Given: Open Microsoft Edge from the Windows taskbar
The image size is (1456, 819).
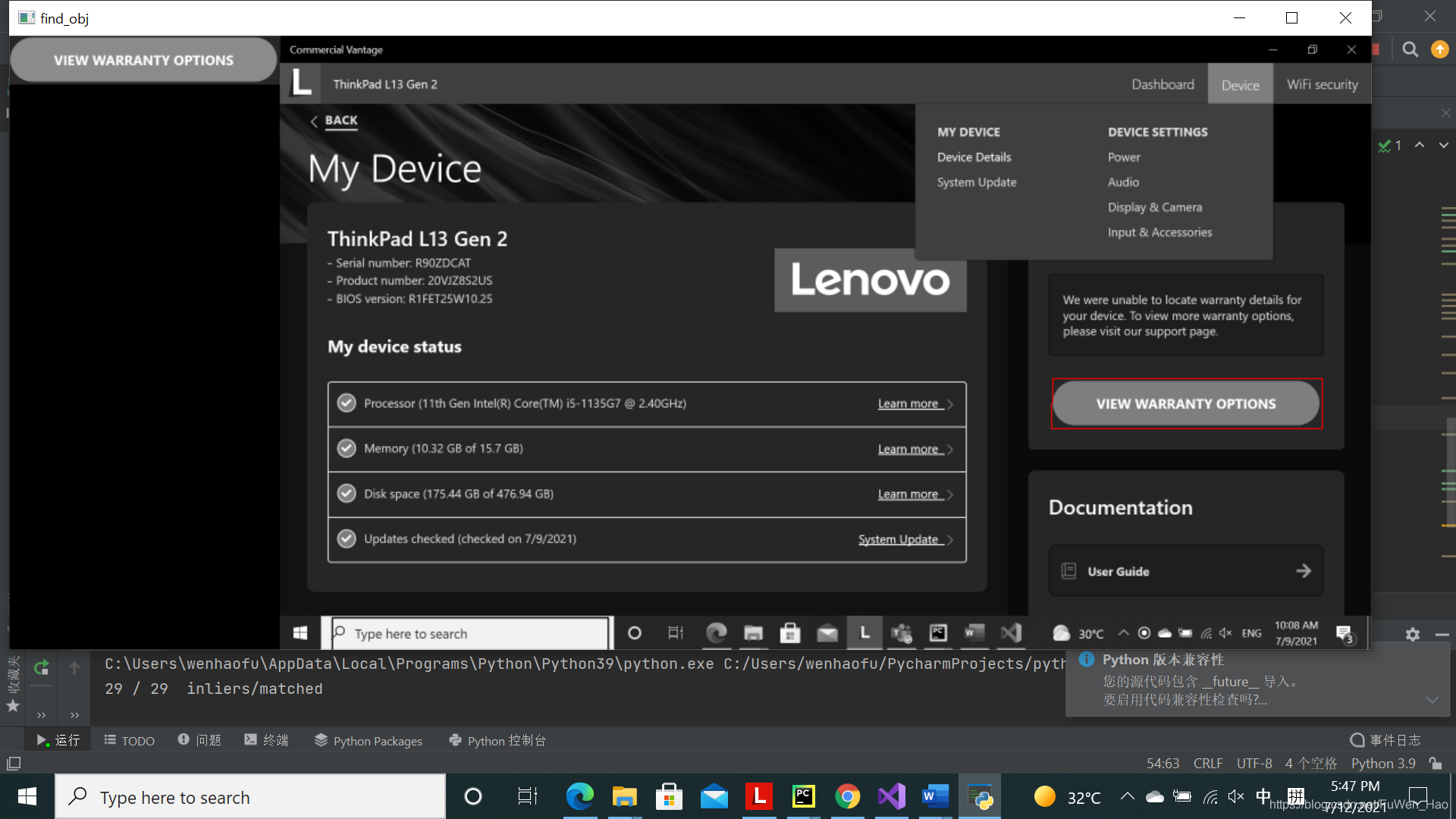Looking at the screenshot, I should click(579, 796).
